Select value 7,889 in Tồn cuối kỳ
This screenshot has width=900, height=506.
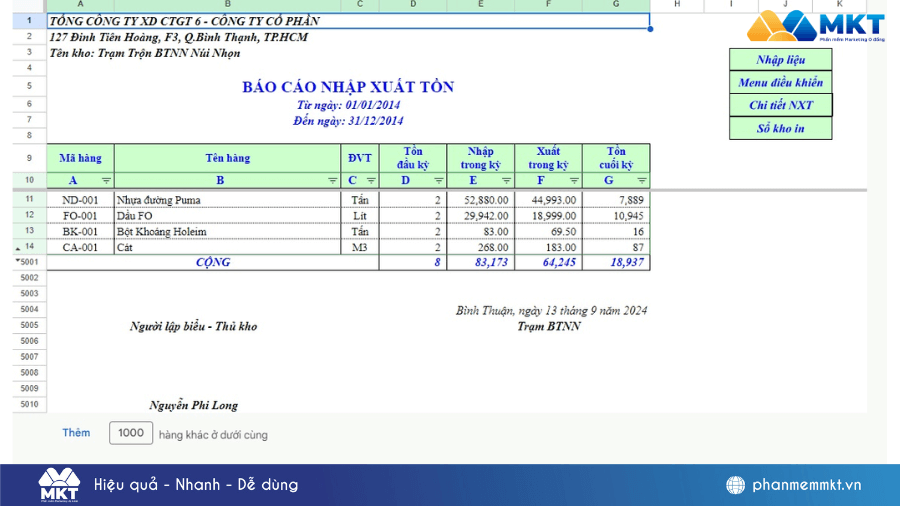616,200
